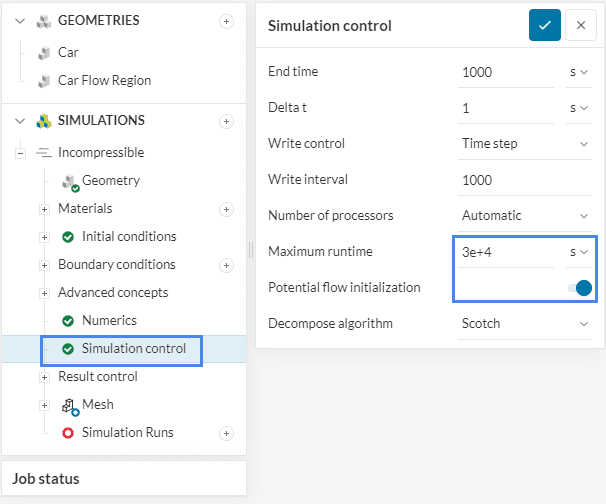
Task: Collapse the Geometries section chevron
Action: (20, 21)
